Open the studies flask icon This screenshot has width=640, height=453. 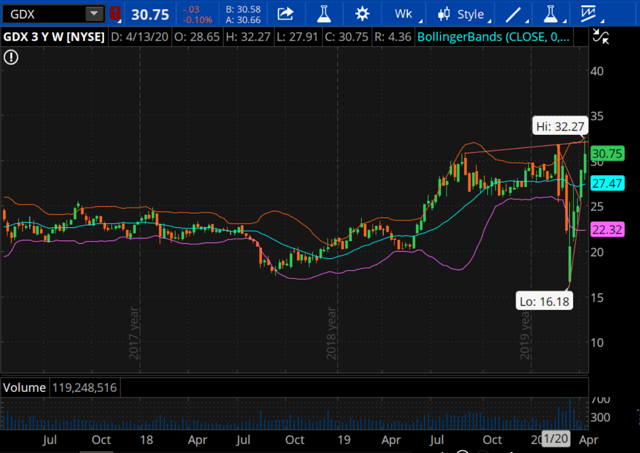tap(324, 14)
